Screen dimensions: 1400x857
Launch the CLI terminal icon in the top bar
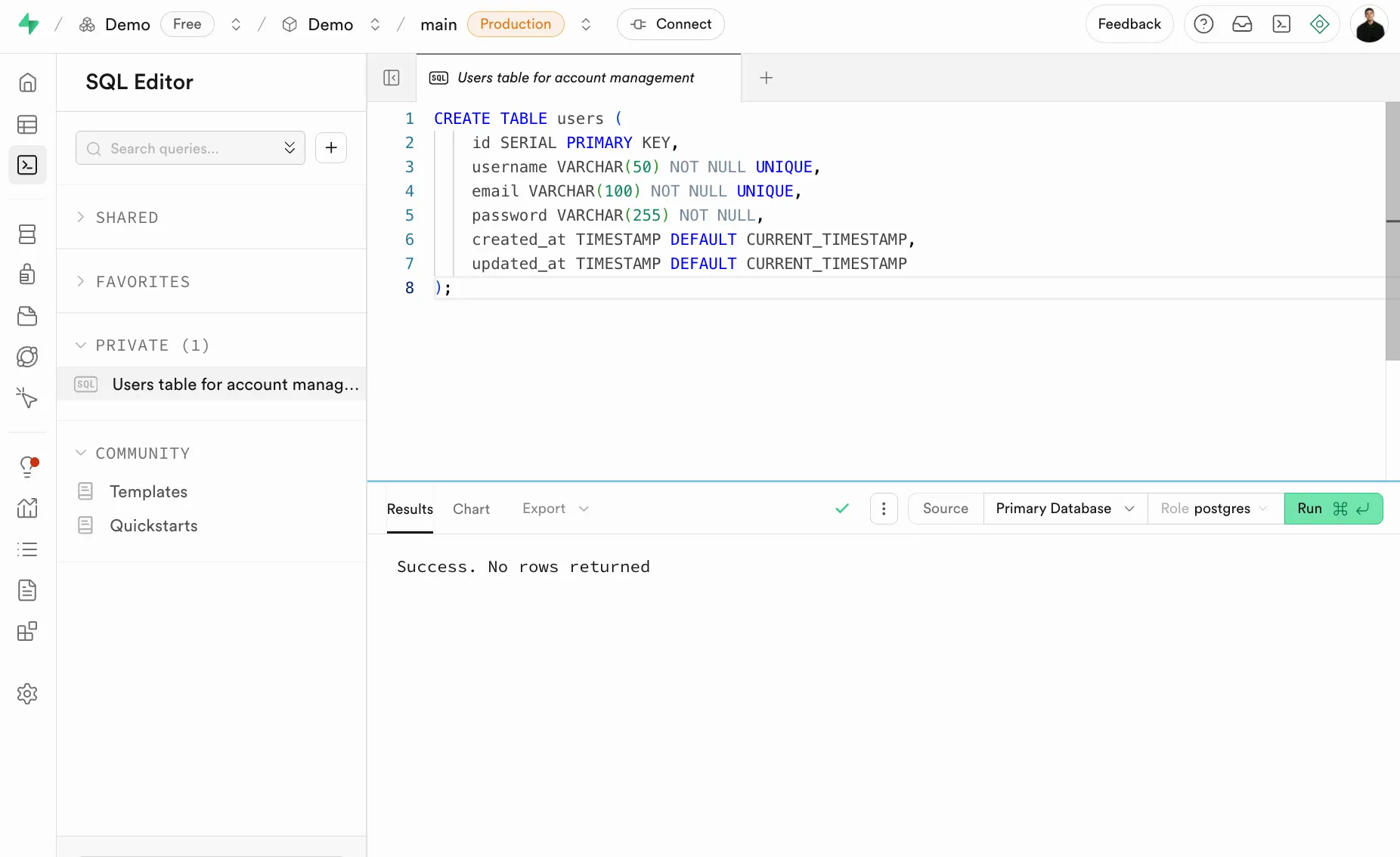click(x=1282, y=23)
